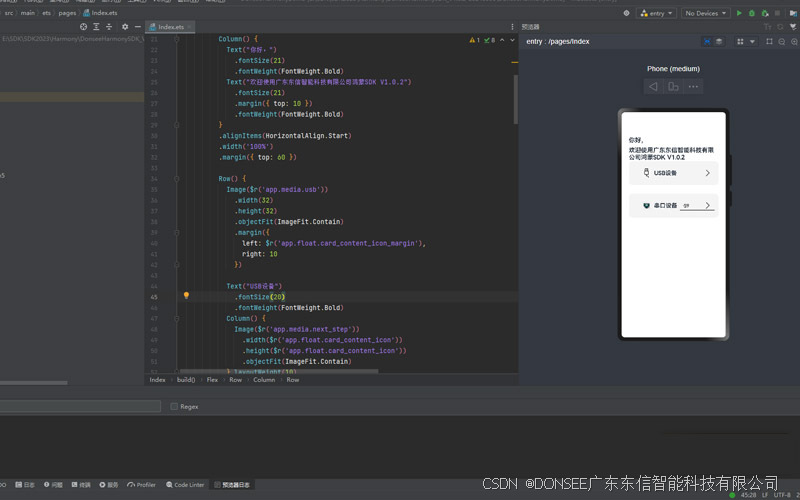The image size is (800, 500).
Task: Click the Debug bug icon
Action: tap(751, 13)
